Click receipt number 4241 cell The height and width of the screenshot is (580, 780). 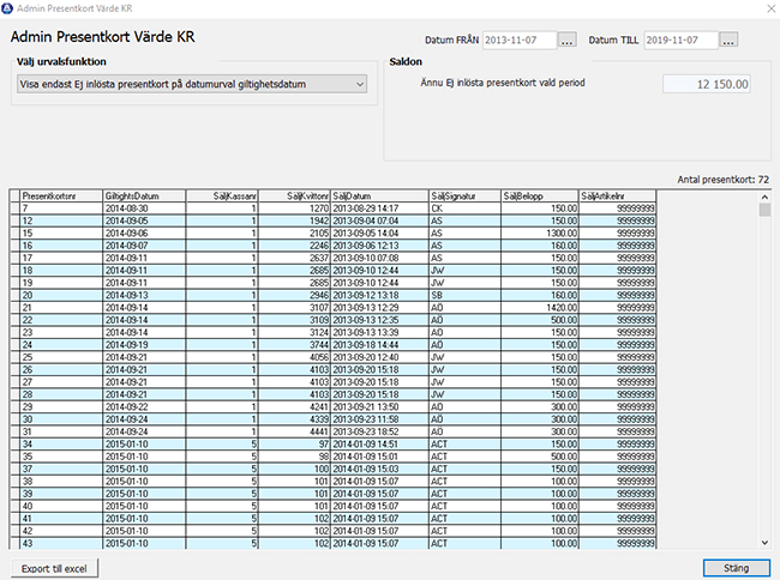point(294,407)
